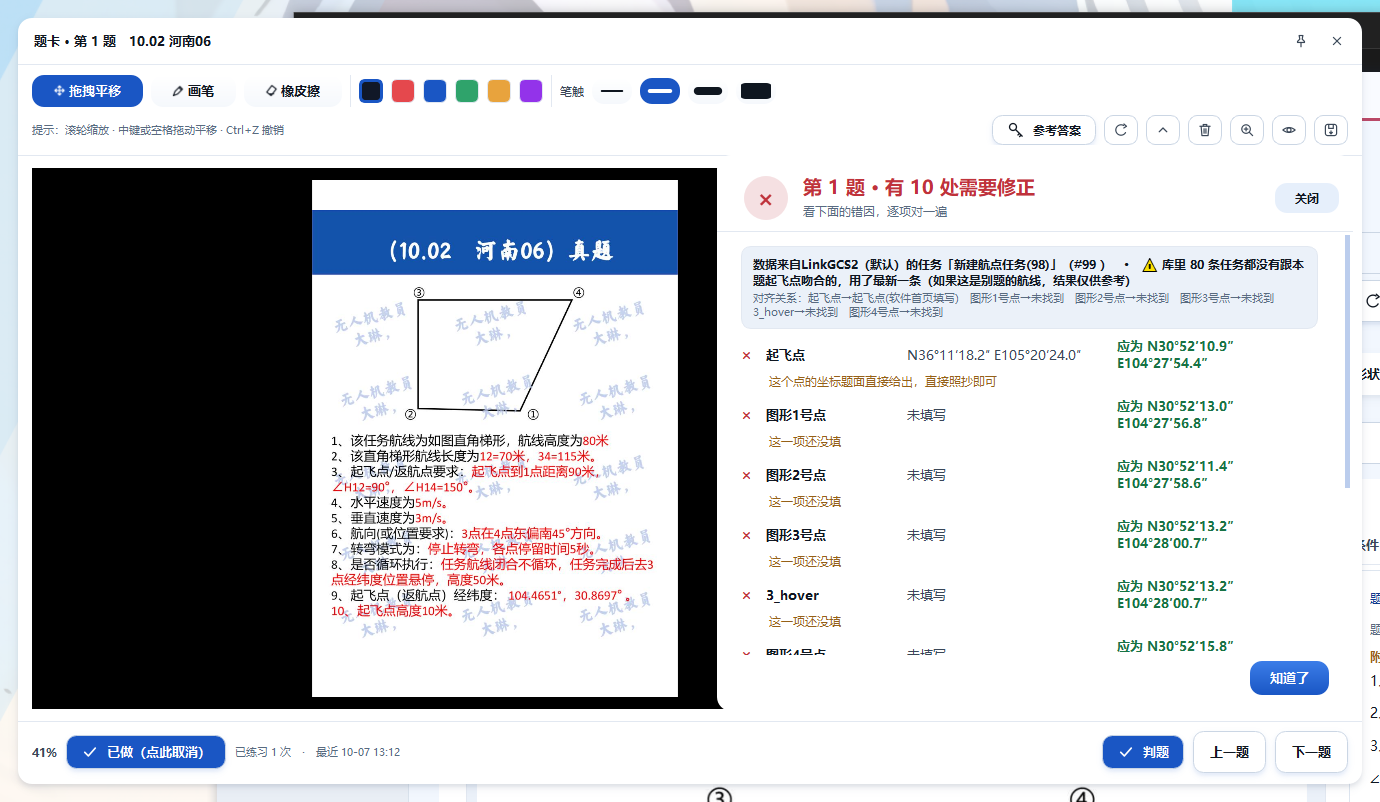Click the red X error circle icon
Screen dimensions: 1380x802
tap(766, 199)
